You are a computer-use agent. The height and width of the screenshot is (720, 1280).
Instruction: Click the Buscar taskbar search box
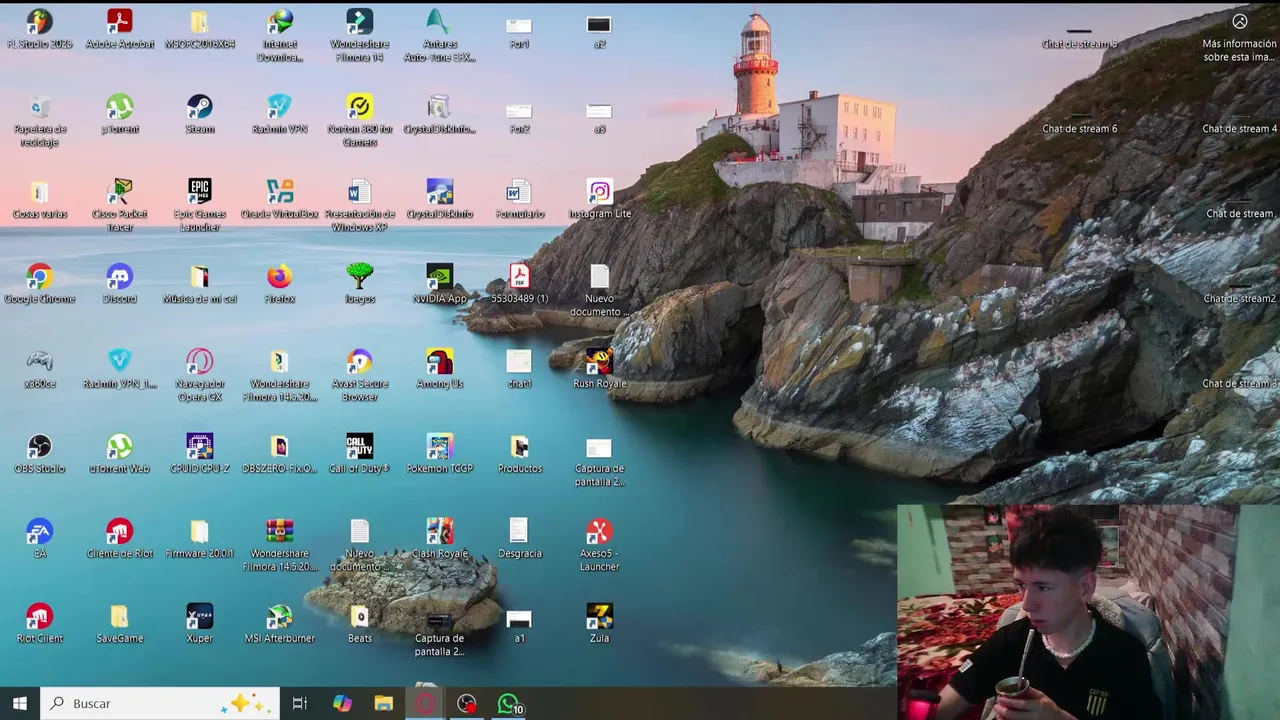[160, 703]
